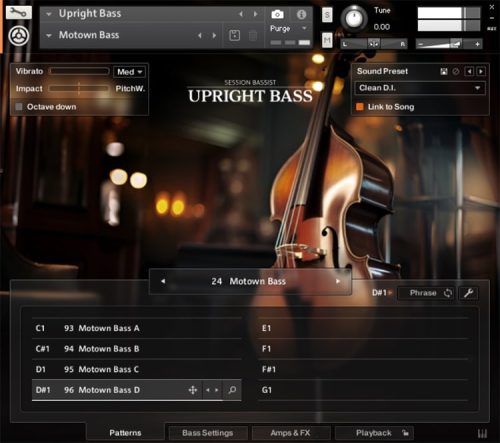Delete the snapshot with the trash icon
The height and width of the screenshot is (443, 500).
253,35
